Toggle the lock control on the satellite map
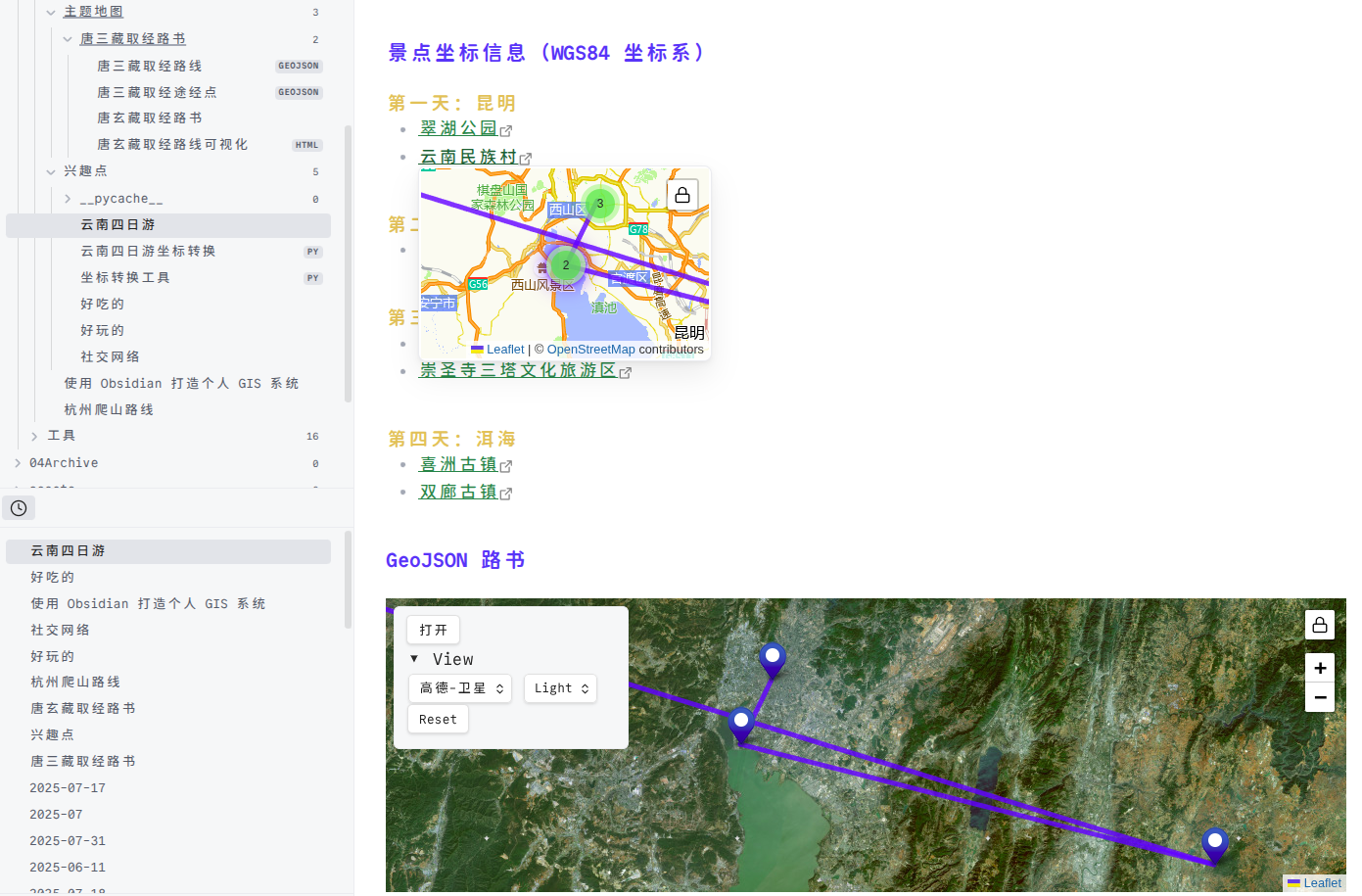Screen dimensions: 1362x896 [1319, 625]
